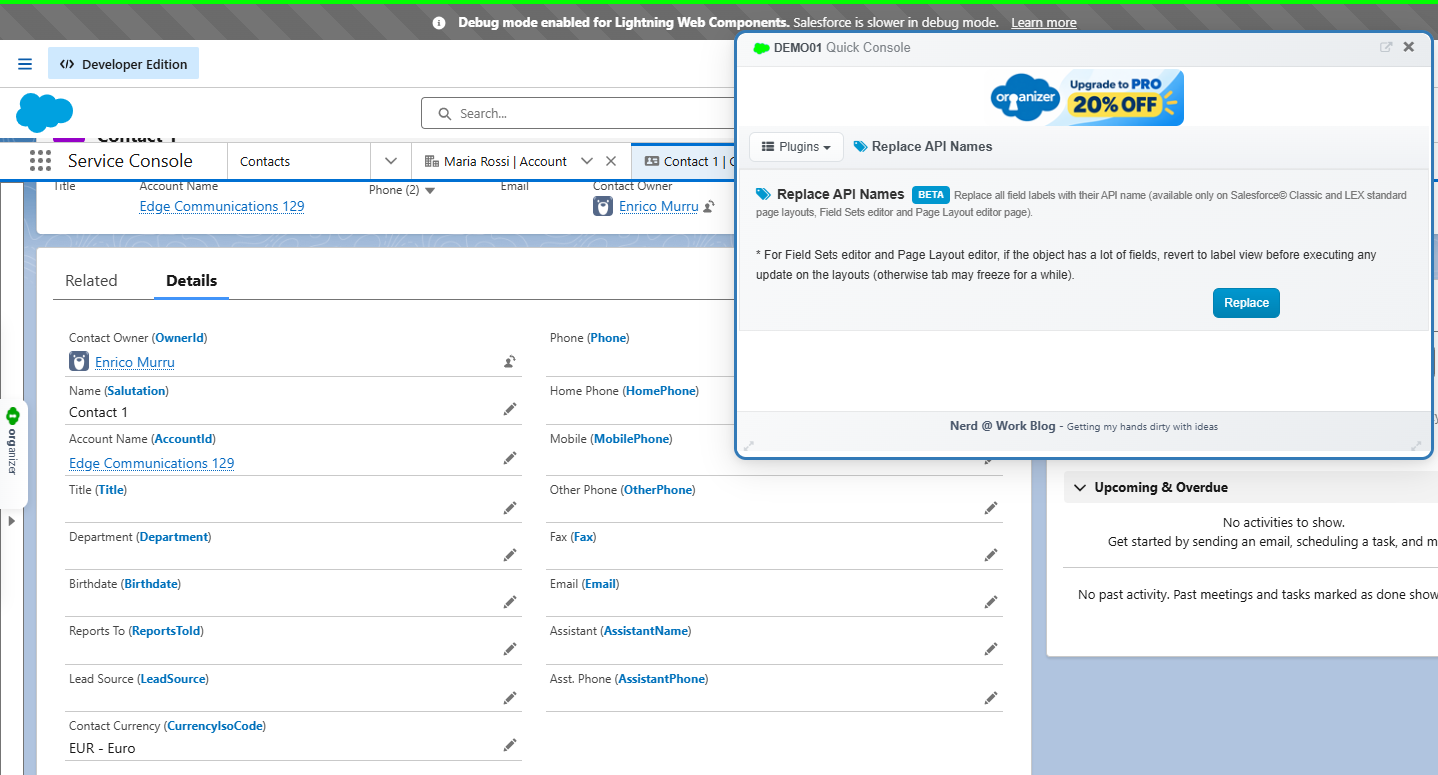Close the DEMO01 Quick Console panel
Viewport: 1438px width, 775px height.
click(1409, 47)
